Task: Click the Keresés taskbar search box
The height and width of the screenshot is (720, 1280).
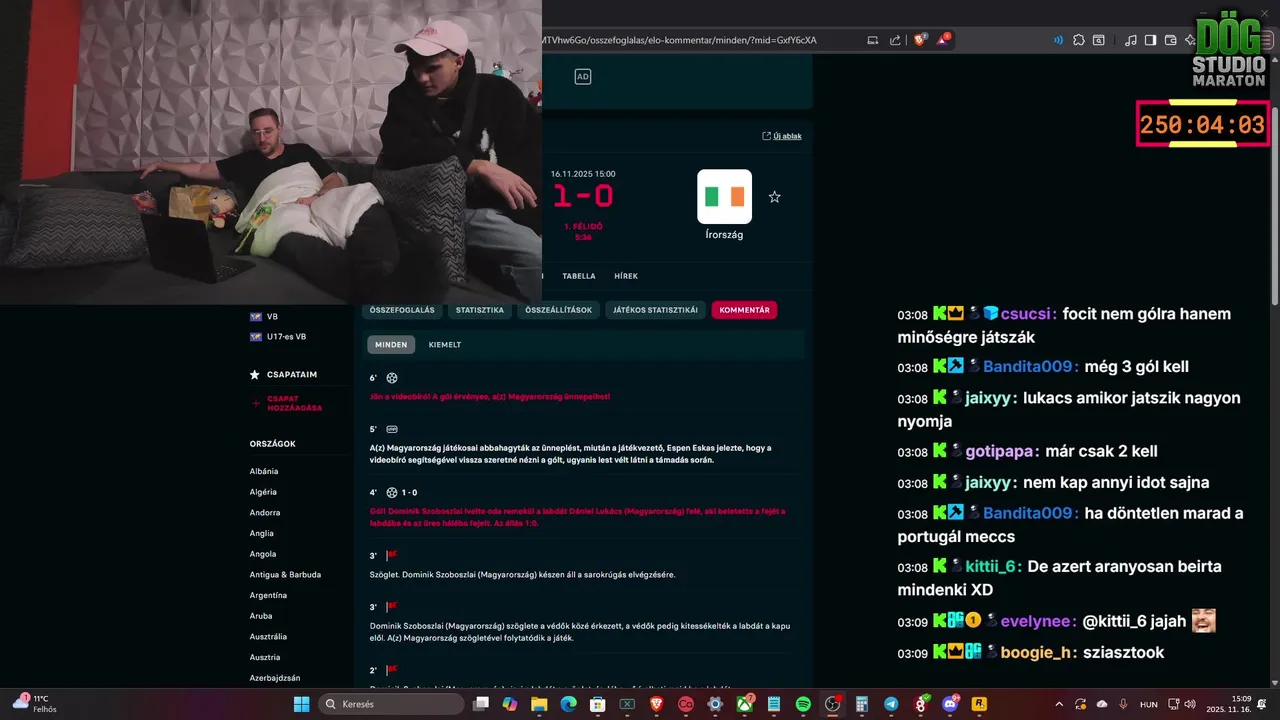Action: point(392,704)
